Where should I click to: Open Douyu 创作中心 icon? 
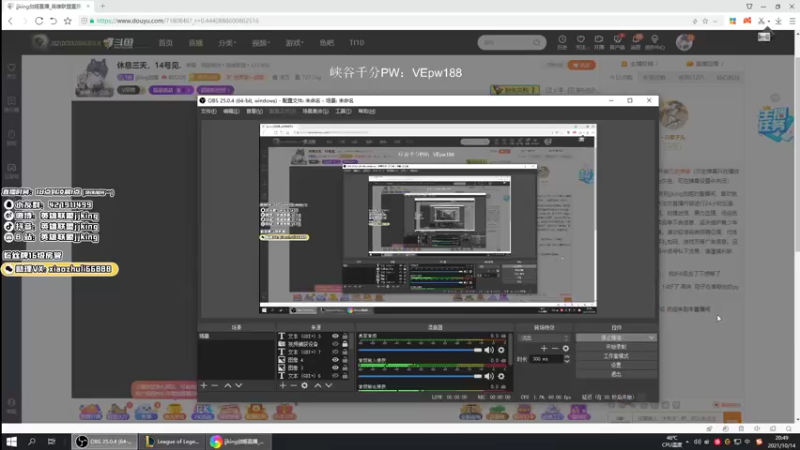pyautogui.click(x=655, y=42)
